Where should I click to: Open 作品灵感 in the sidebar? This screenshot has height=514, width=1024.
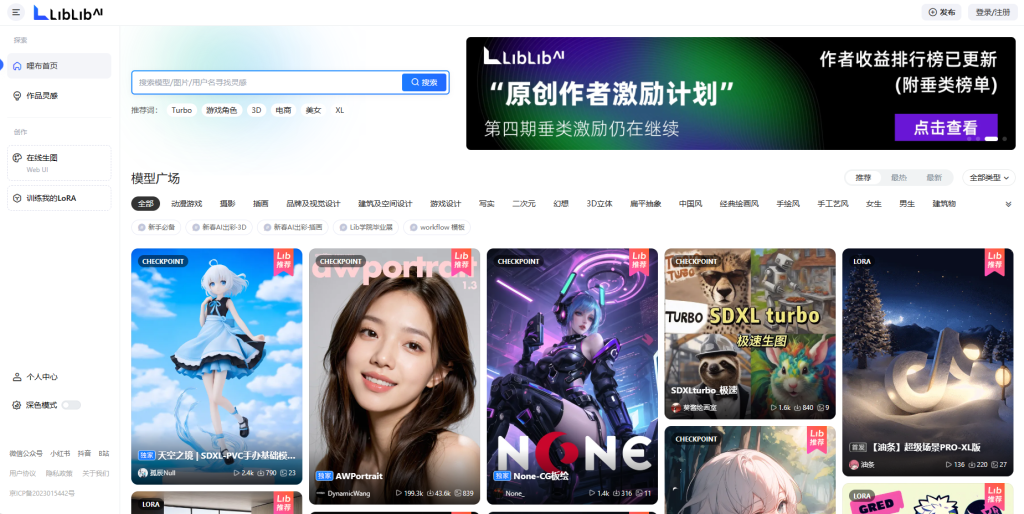59,95
